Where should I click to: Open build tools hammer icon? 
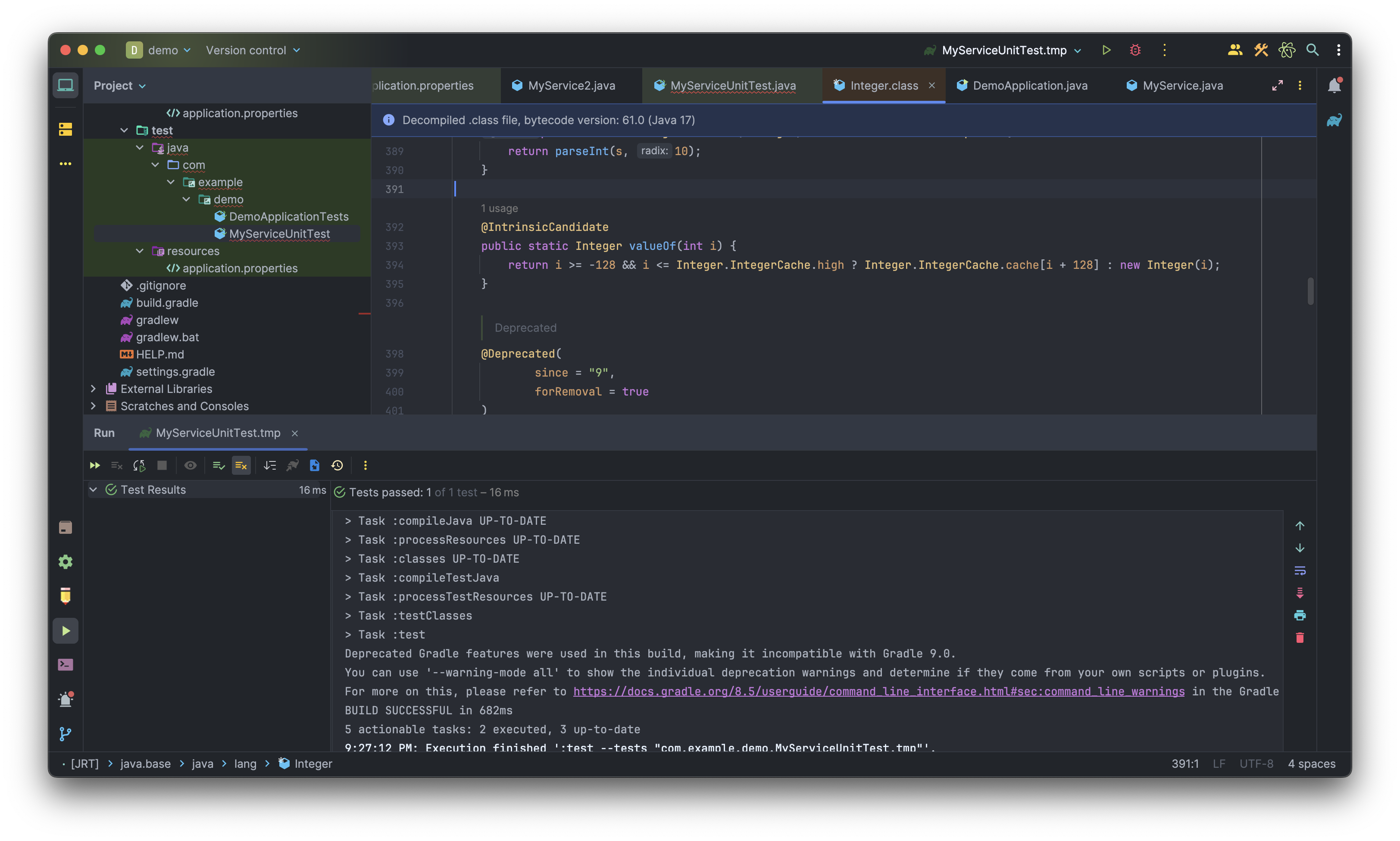tap(1261, 50)
